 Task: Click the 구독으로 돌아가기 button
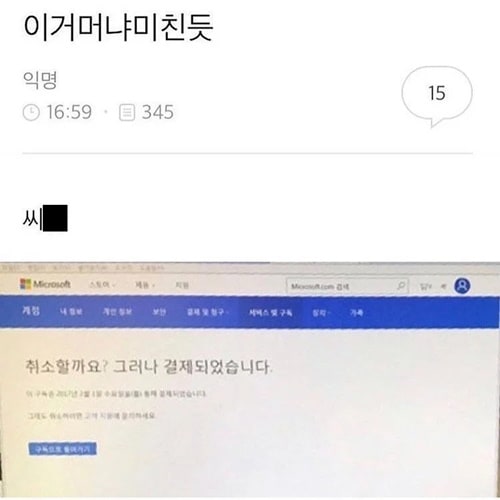62,449
